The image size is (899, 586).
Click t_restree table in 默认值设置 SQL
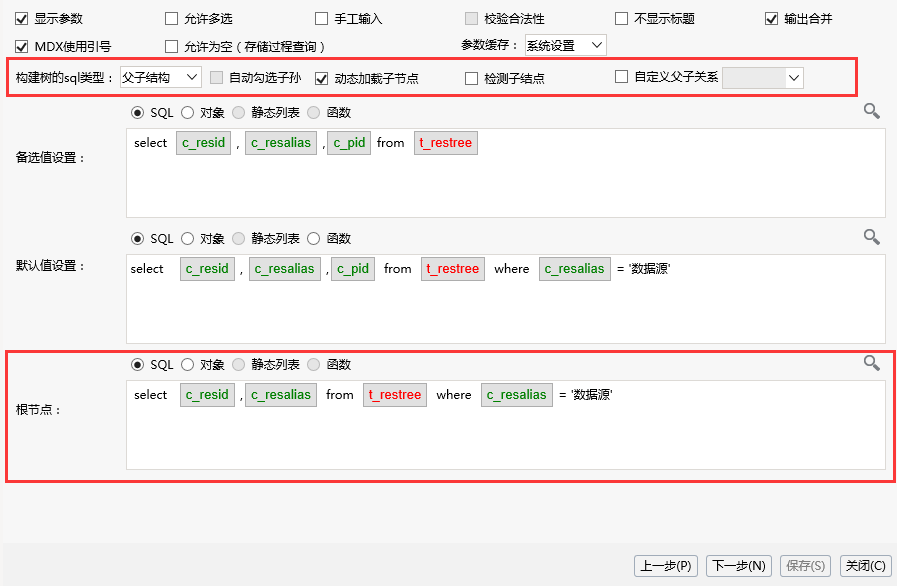point(452,269)
